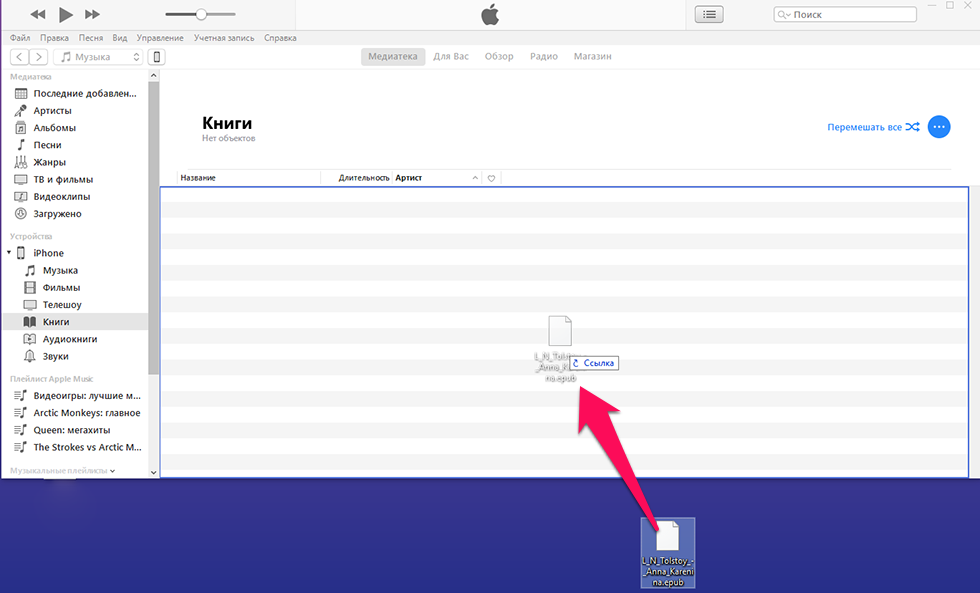Open the list view icon near search
Viewport: 980px width, 593px height.
(x=709, y=14)
